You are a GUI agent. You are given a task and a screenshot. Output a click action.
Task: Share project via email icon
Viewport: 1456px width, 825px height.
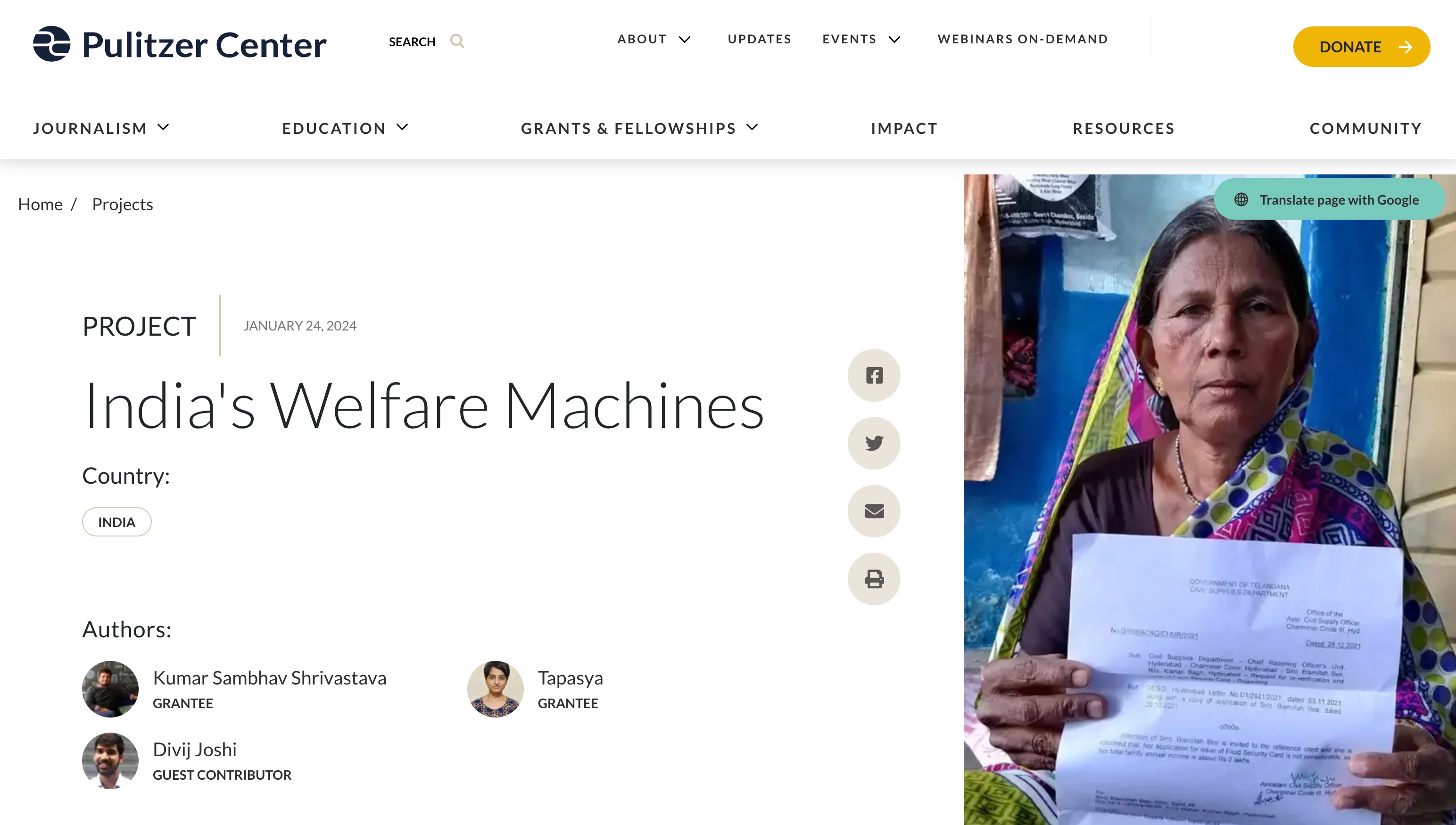click(874, 511)
